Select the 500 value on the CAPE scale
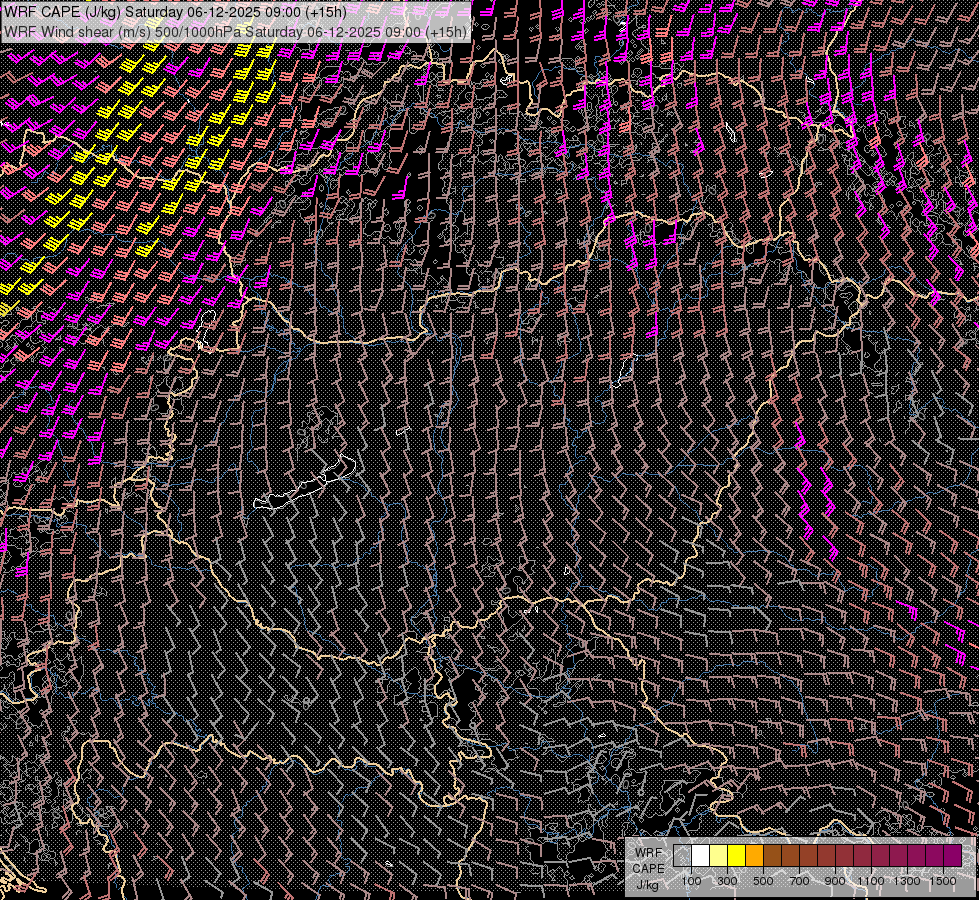Viewport: 979px width, 900px height. [763, 881]
